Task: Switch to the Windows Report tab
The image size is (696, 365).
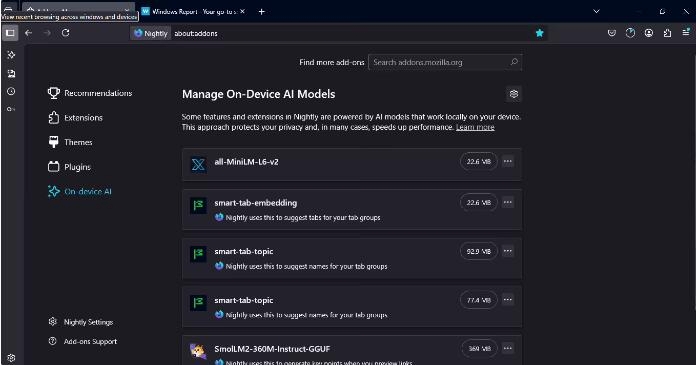Action: [x=194, y=12]
